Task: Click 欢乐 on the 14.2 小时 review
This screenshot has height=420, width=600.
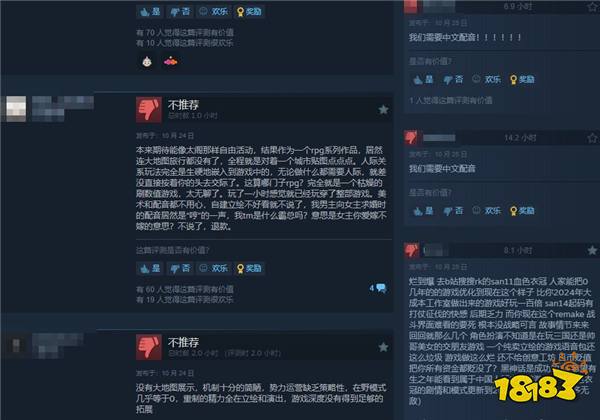Action: (x=486, y=211)
